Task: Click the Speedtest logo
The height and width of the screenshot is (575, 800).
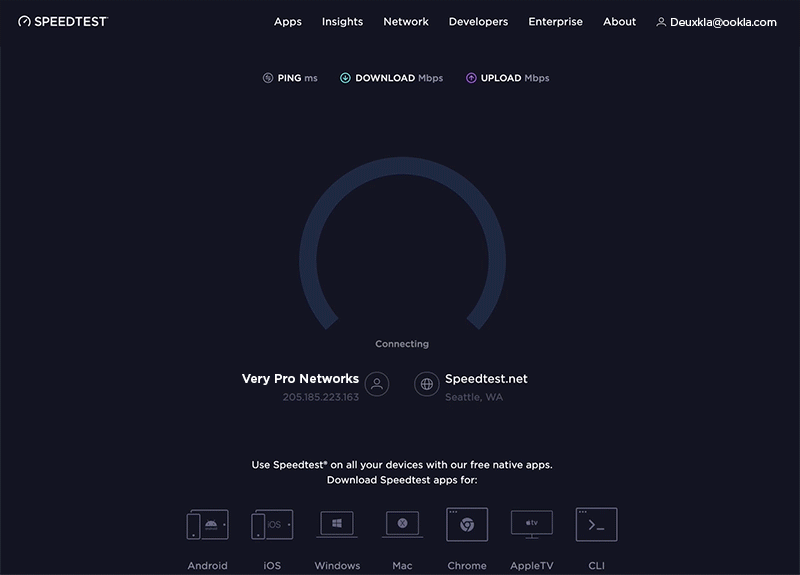Action: pos(63,21)
